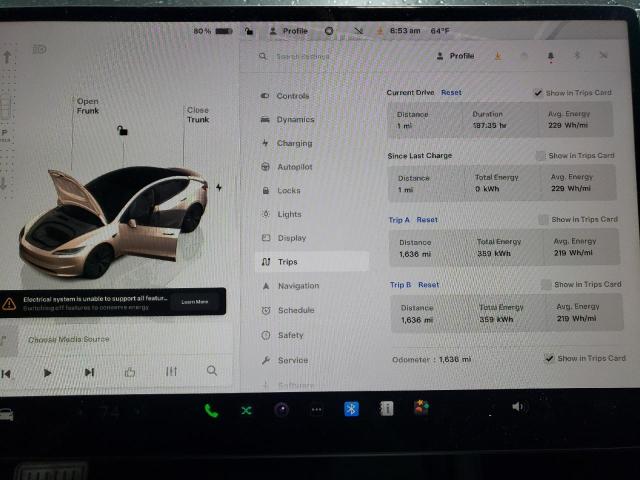640x480 pixels.
Task: Select the Trips menu item
Action: point(312,262)
